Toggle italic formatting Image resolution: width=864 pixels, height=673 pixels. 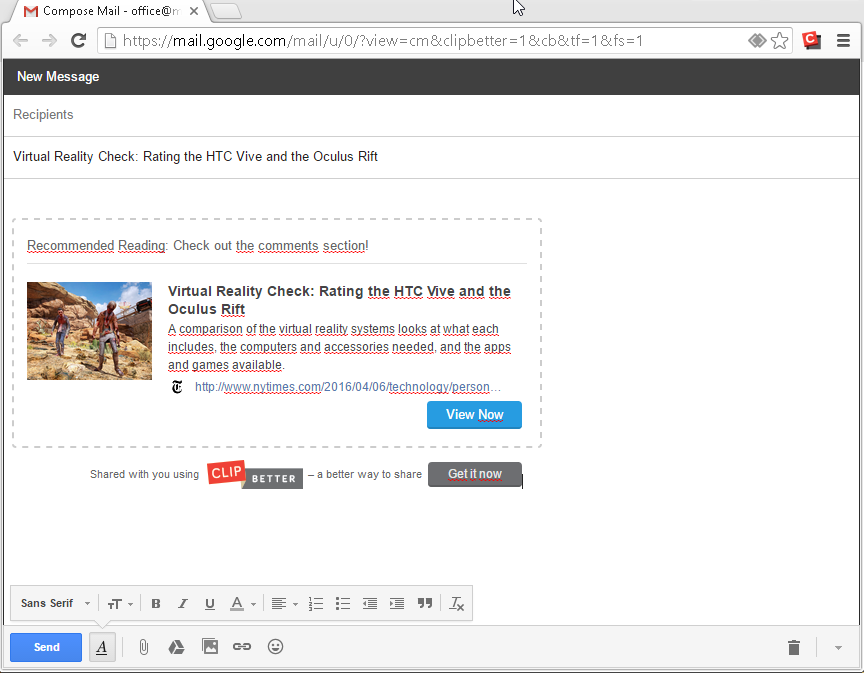click(x=182, y=604)
